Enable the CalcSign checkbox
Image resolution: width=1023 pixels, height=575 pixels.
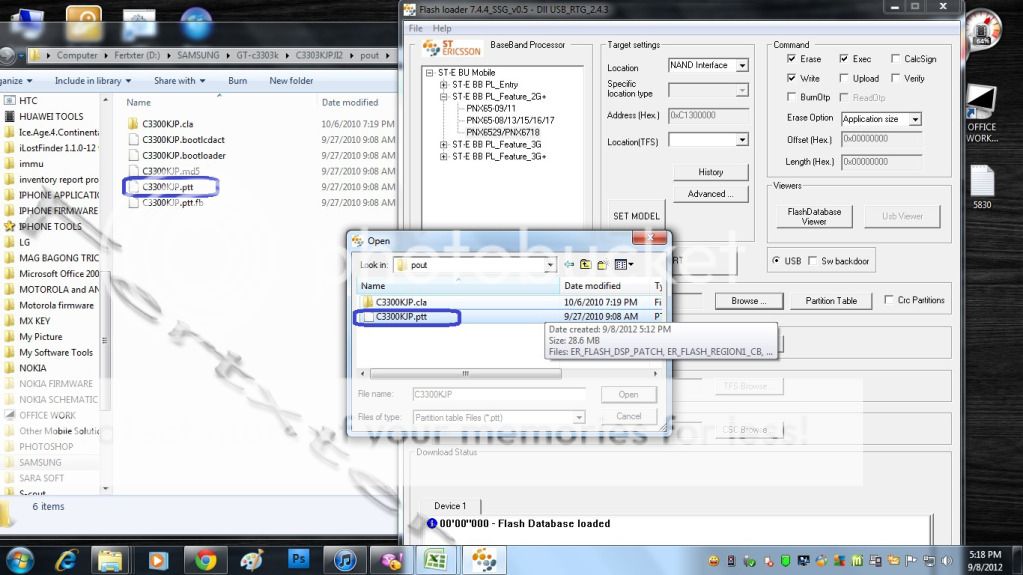click(895, 60)
